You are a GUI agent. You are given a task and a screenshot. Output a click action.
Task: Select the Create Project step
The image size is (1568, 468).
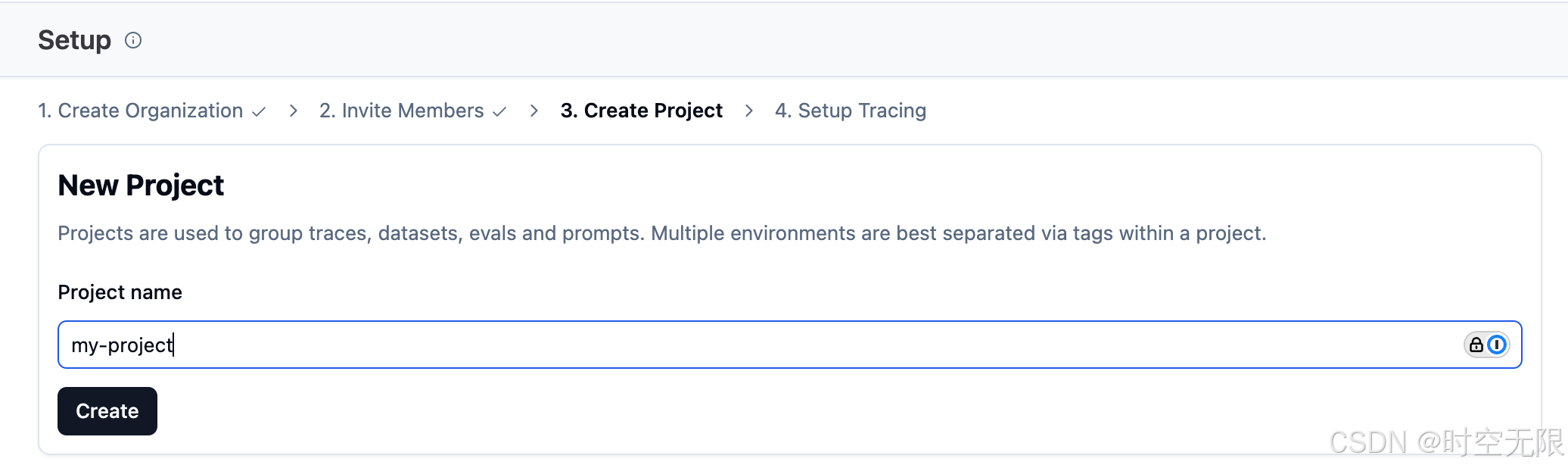click(x=642, y=111)
